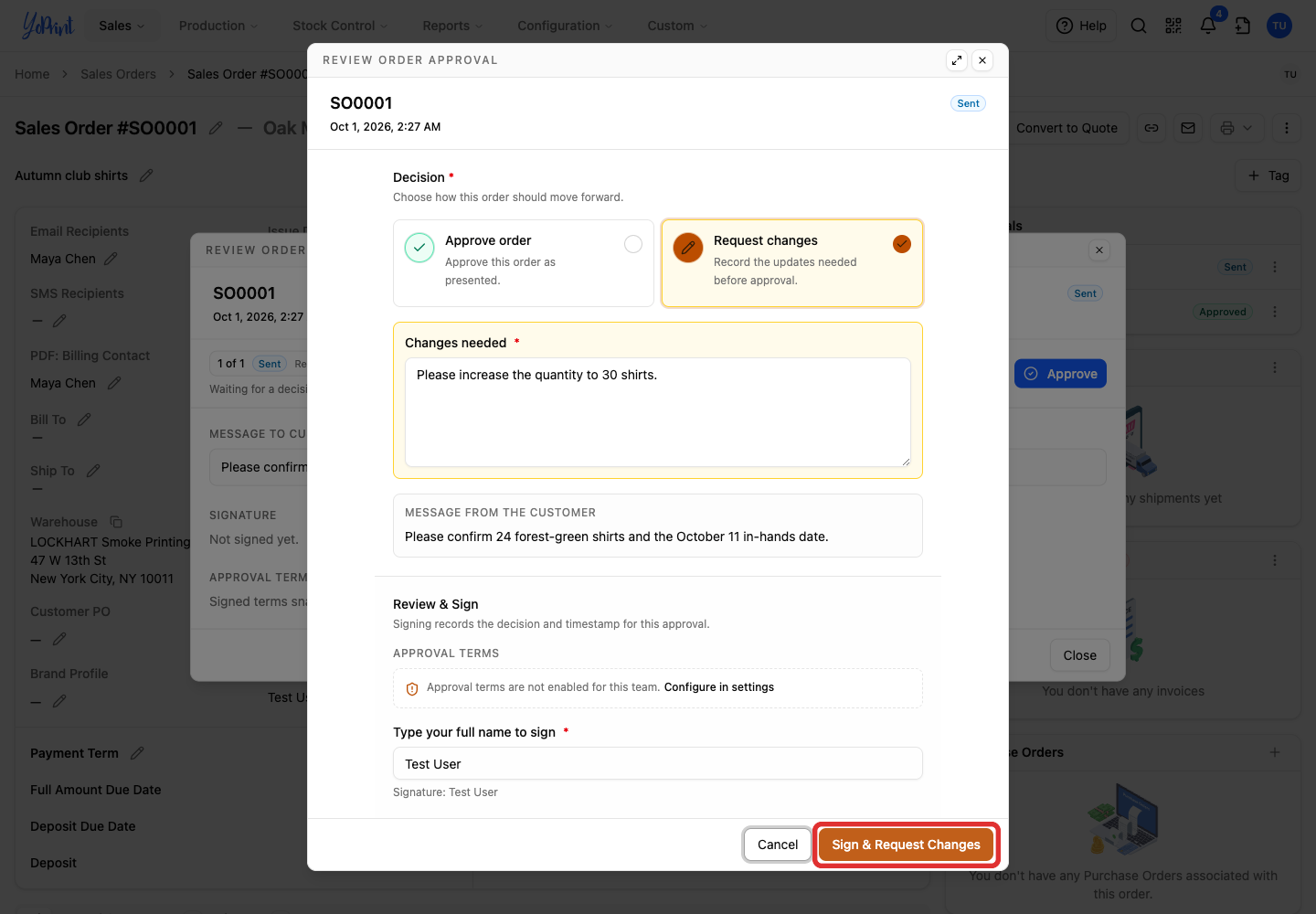Screen dimensions: 1316x914
Task: Edit the Sales Order #SO0001 title
Action: [x=216, y=128]
